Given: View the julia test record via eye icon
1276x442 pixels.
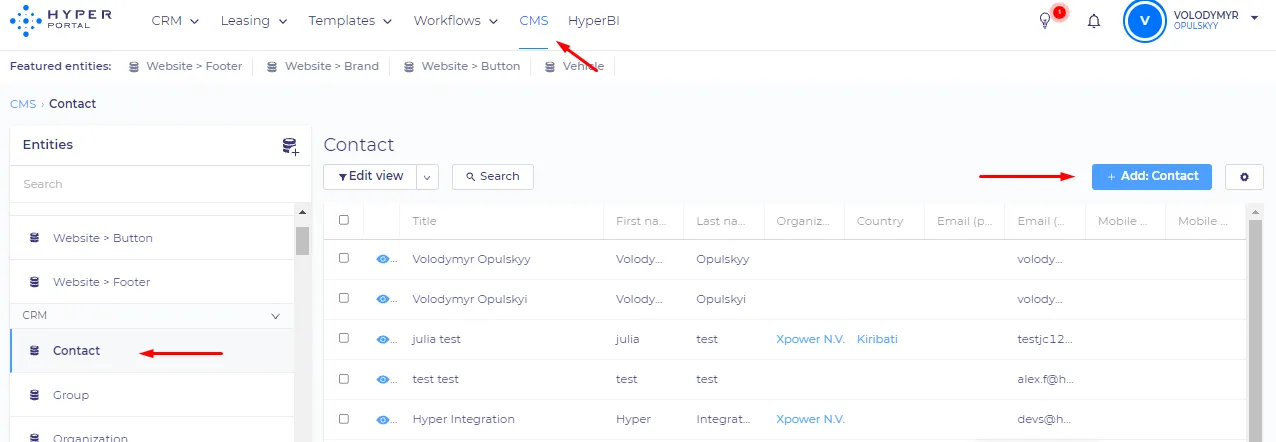Looking at the screenshot, I should pyautogui.click(x=382, y=339).
